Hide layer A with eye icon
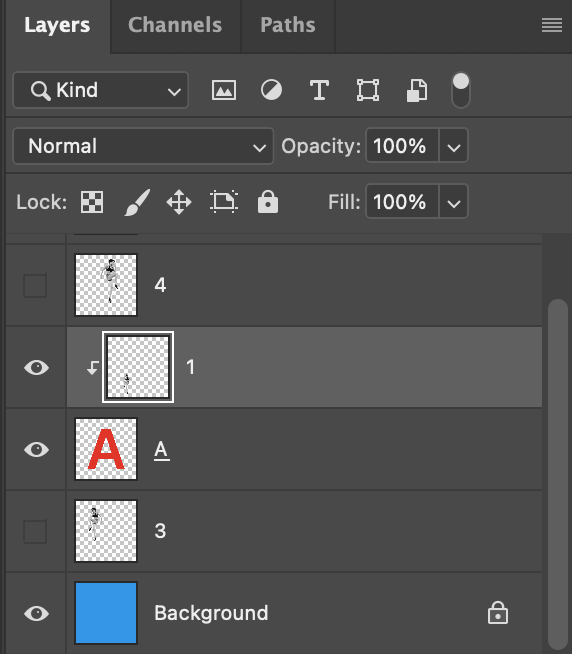This screenshot has height=654, width=572. tap(36, 449)
